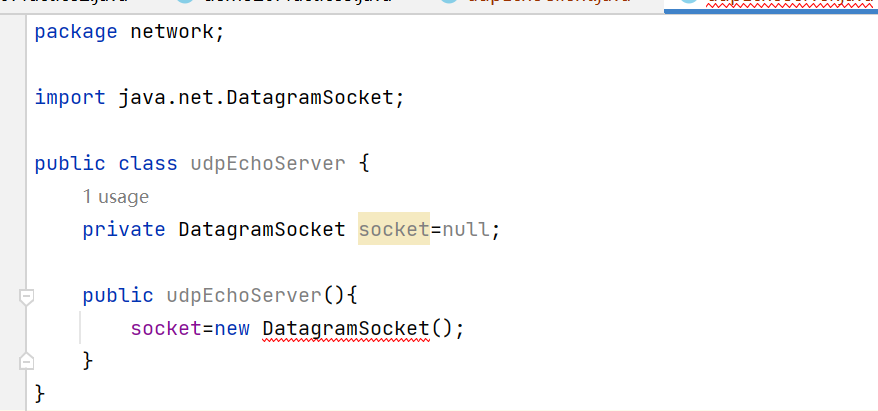The height and width of the screenshot is (411, 878).
Task: Click the network package name
Action: pyautogui.click(x=171, y=32)
